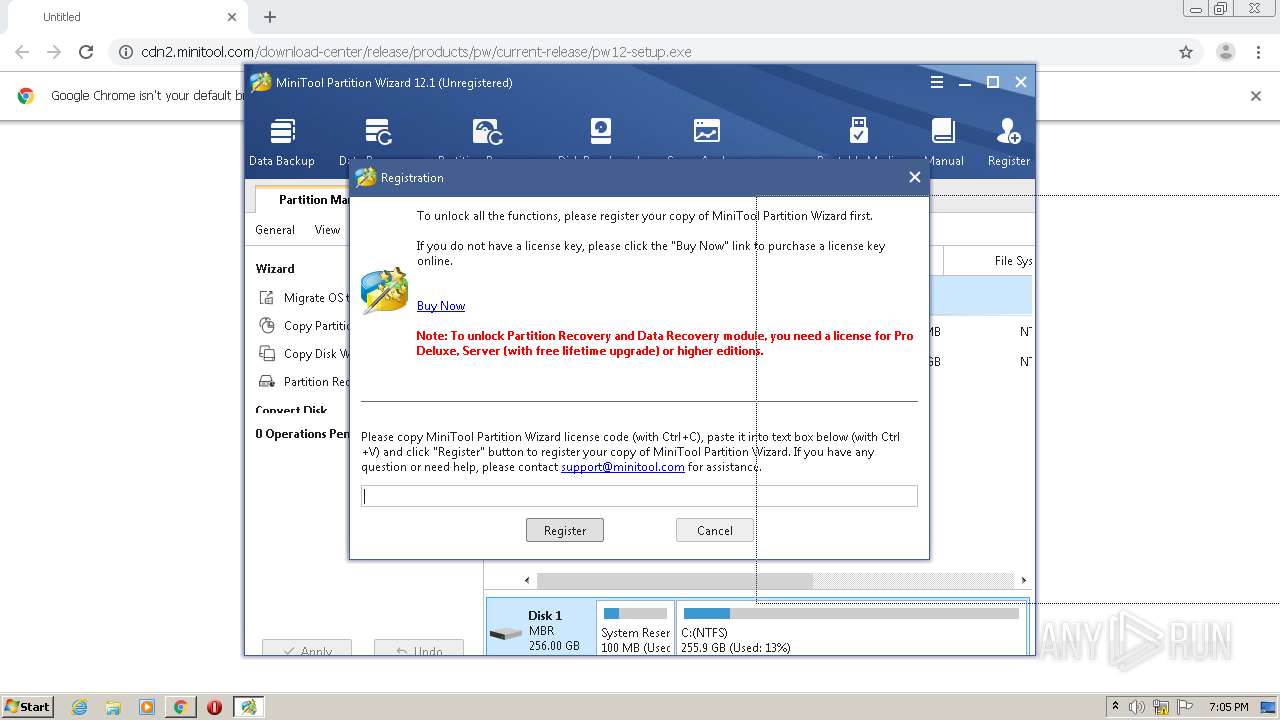Open the View menu

click(x=328, y=230)
